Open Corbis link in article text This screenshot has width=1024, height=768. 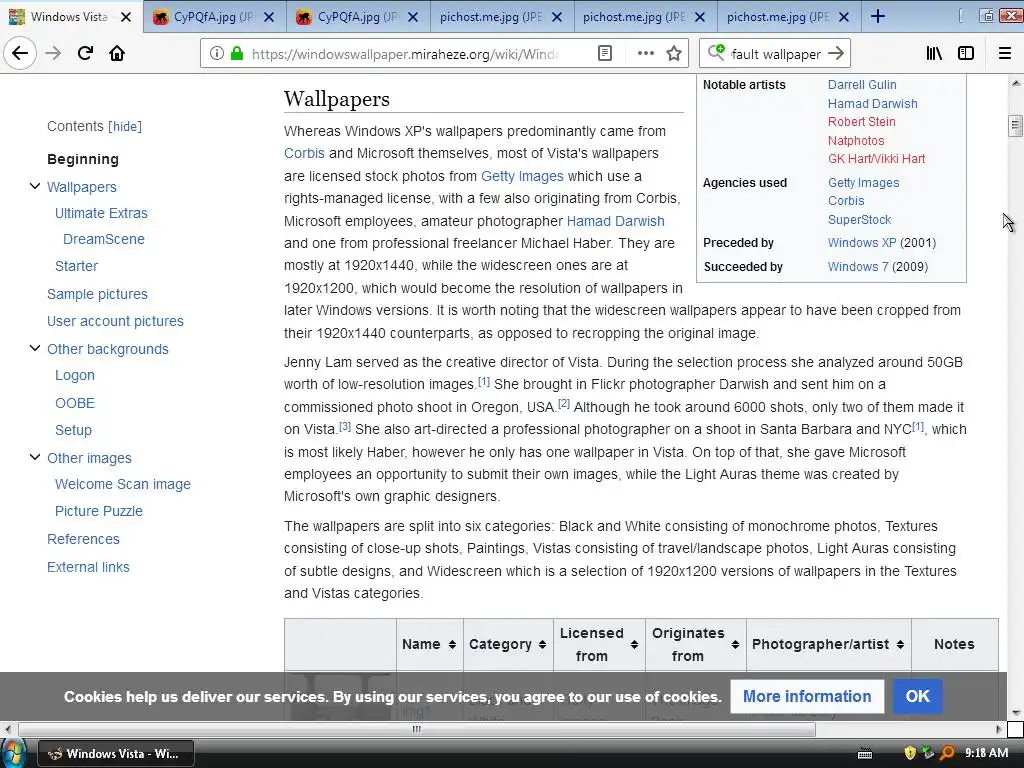[x=304, y=153]
